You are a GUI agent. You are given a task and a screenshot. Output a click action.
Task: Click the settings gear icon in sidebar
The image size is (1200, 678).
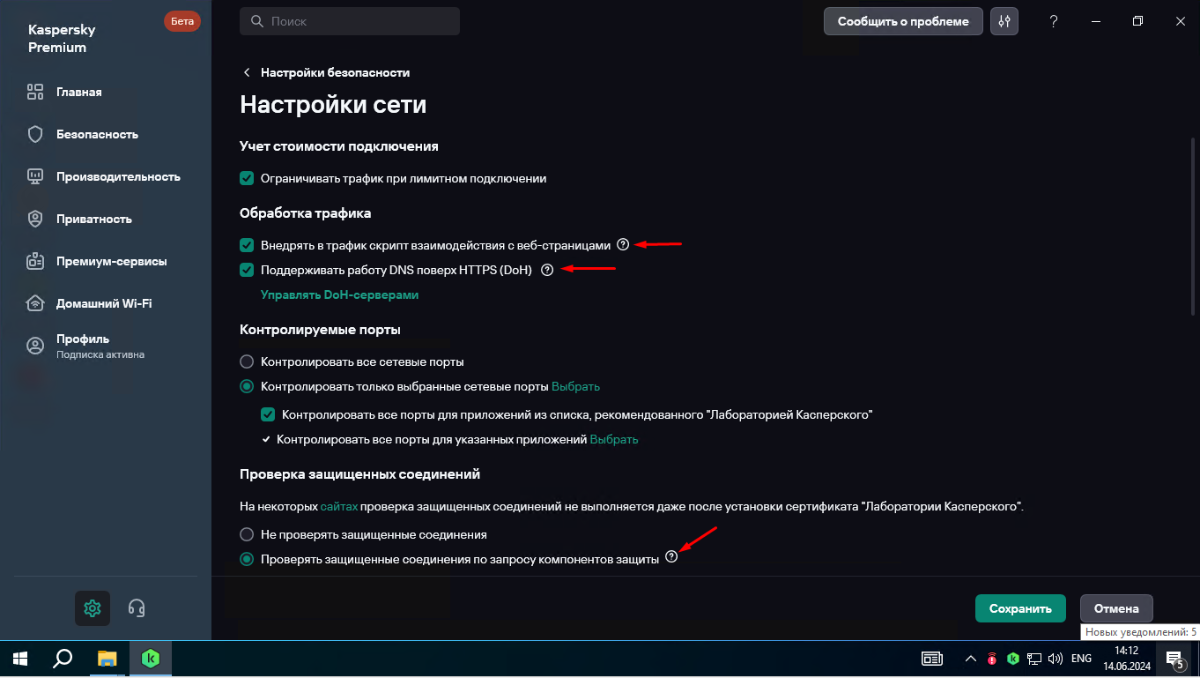(x=92, y=608)
